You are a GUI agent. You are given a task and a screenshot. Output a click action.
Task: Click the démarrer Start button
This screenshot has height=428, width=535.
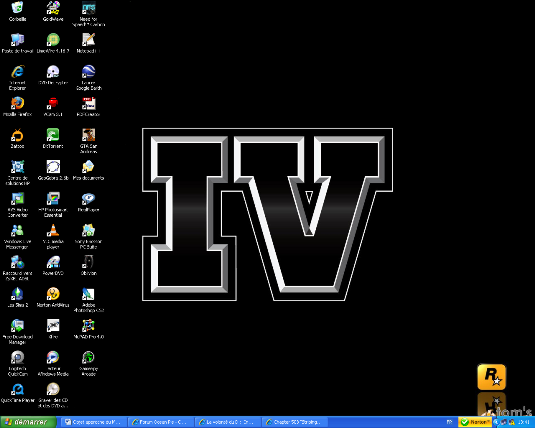click(x=28, y=422)
